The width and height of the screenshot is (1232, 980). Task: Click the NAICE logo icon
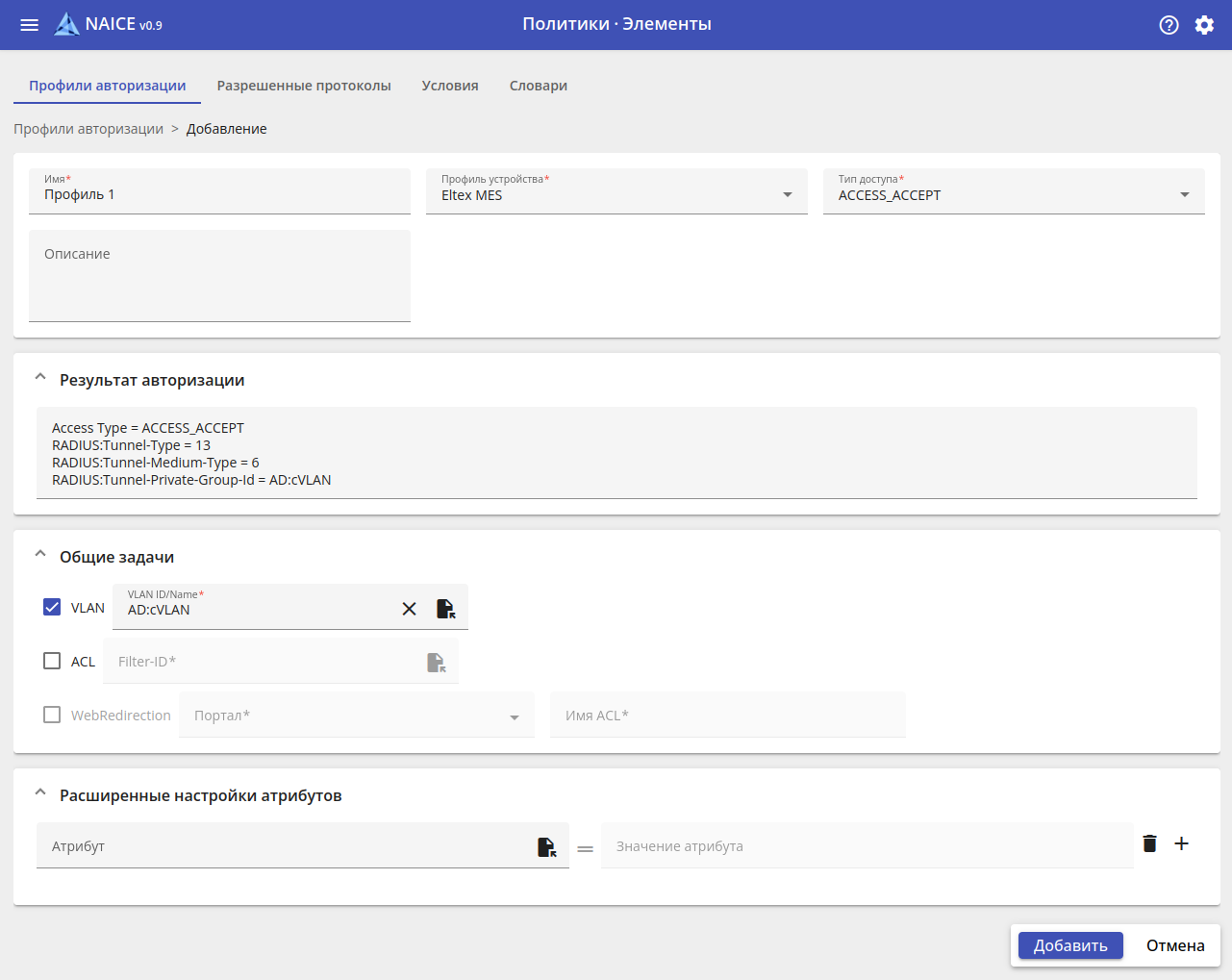pos(66,25)
